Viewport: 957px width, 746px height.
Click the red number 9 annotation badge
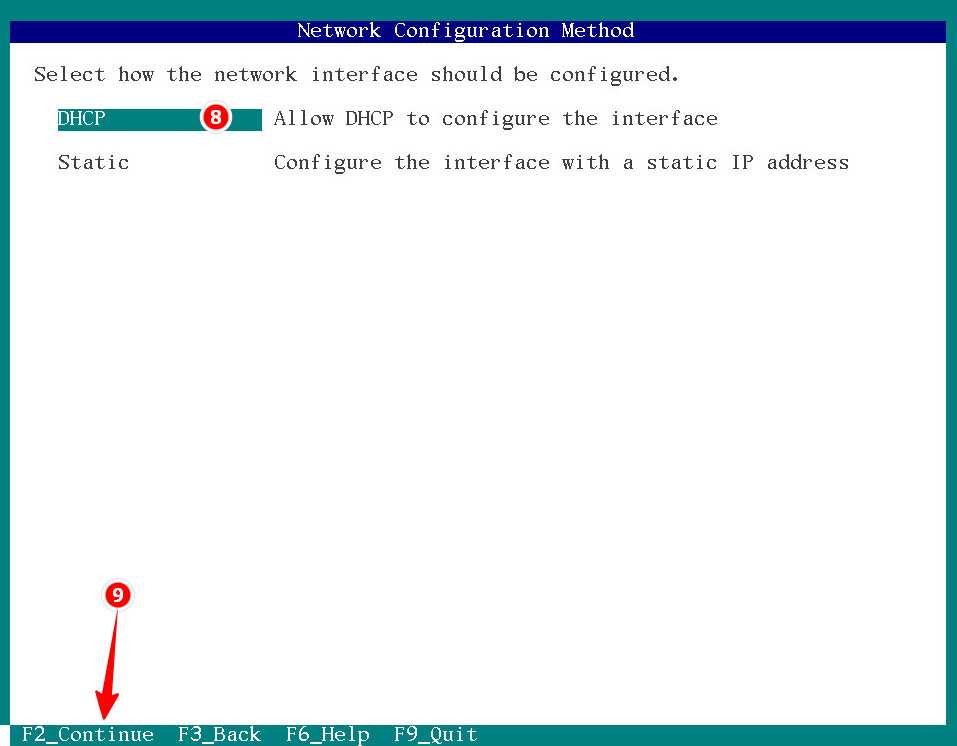pos(118,595)
